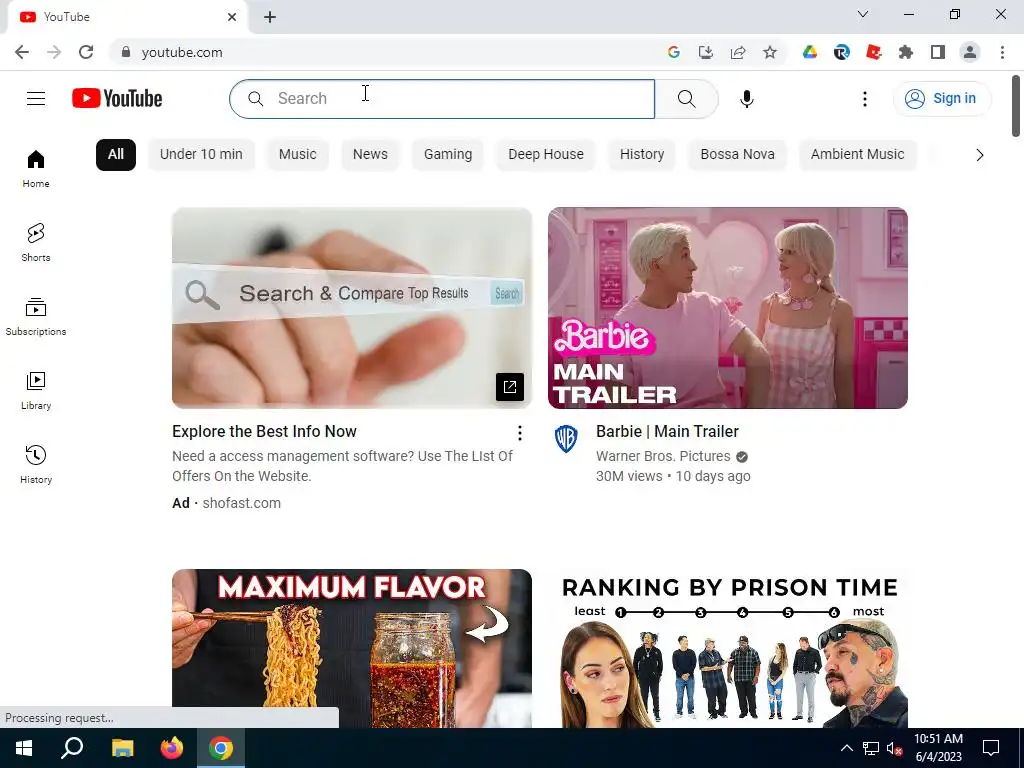Select the Bossa Nova chip
The height and width of the screenshot is (768, 1024).
click(737, 155)
